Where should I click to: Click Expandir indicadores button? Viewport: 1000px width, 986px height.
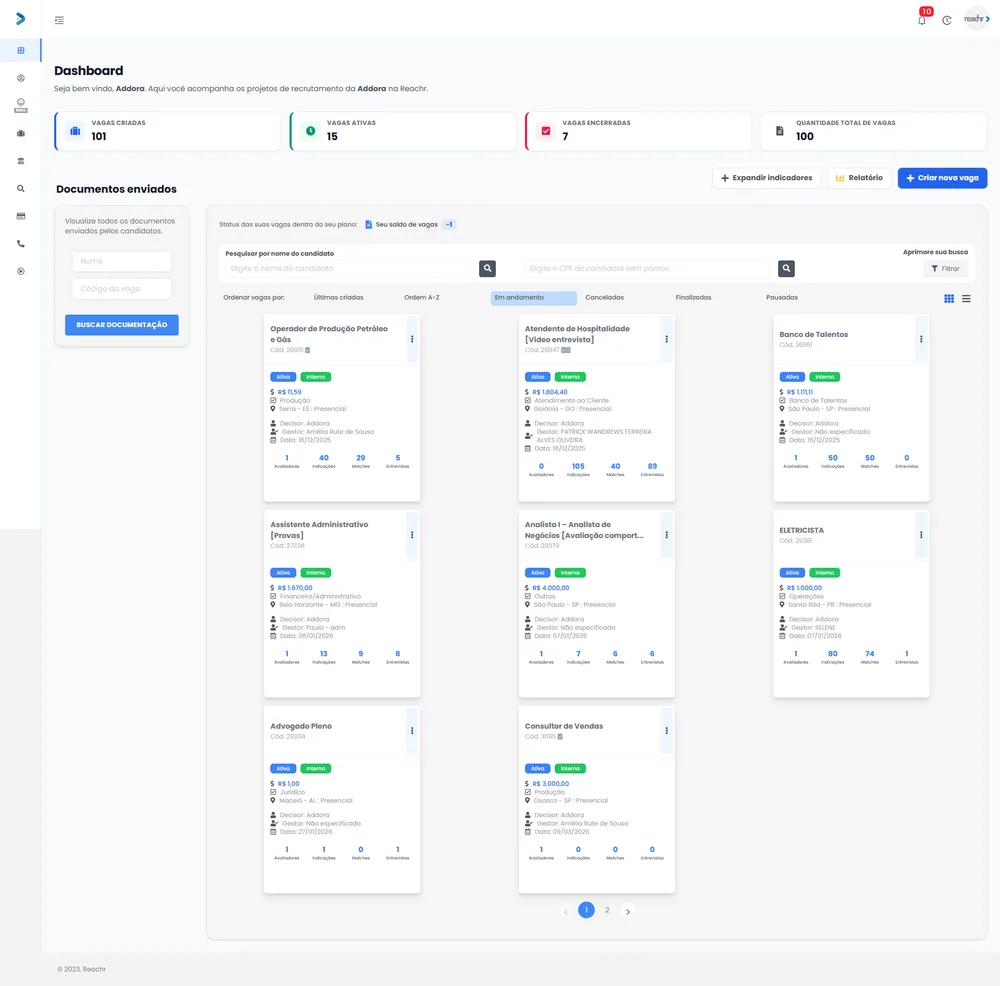(x=767, y=178)
